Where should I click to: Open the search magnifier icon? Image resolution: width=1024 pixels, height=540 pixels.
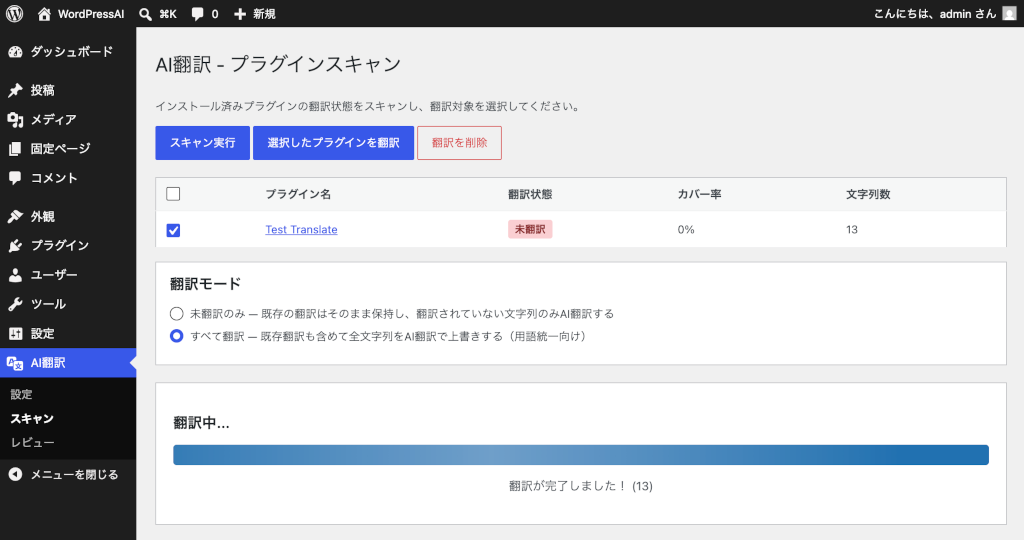pos(146,14)
